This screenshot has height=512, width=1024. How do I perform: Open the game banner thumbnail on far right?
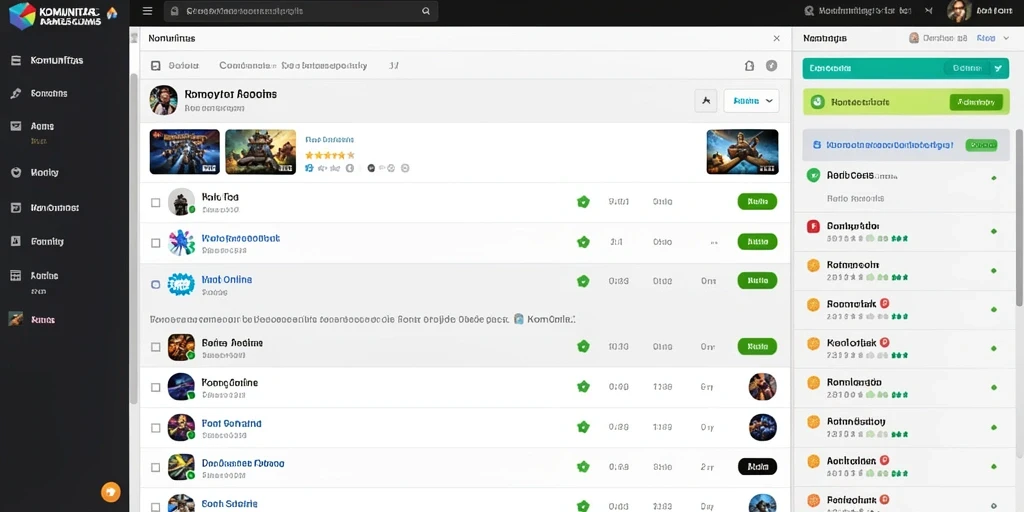pos(743,152)
